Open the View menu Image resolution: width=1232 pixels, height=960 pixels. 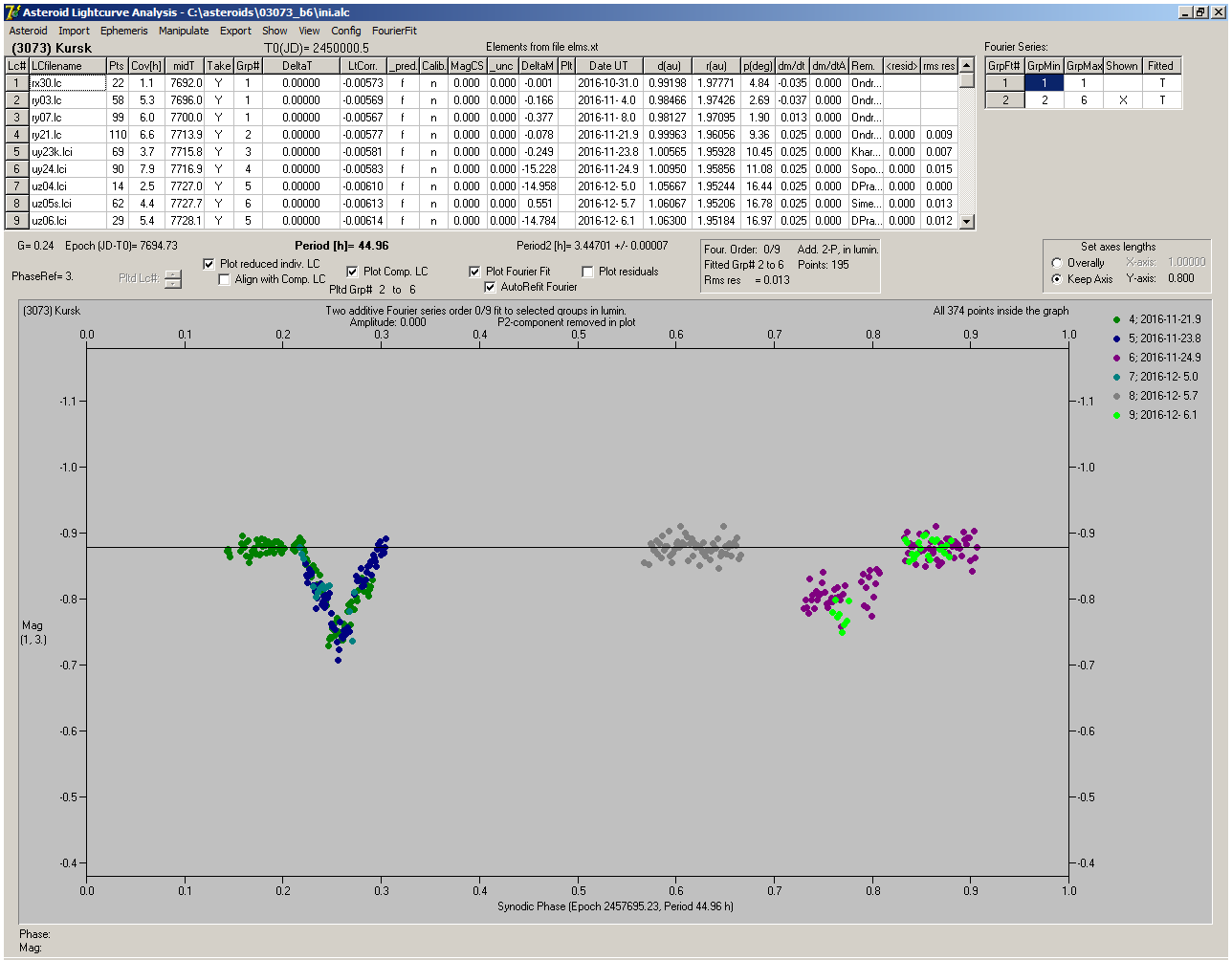click(309, 31)
